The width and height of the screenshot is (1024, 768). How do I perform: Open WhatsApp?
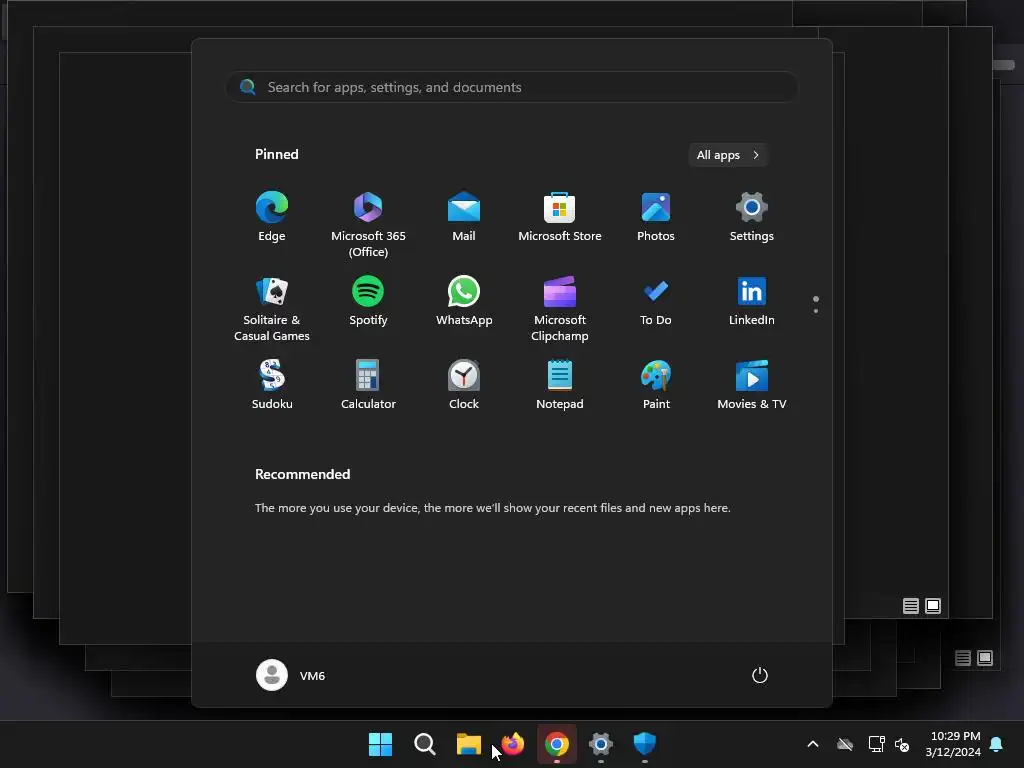tap(464, 302)
